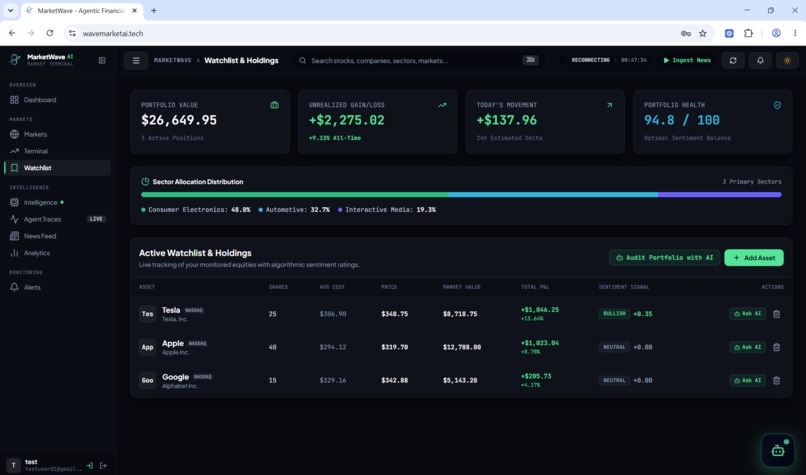Click the purple Interactive Media bar segment
Image resolution: width=806 pixels, height=475 pixels.
pyautogui.click(x=720, y=195)
